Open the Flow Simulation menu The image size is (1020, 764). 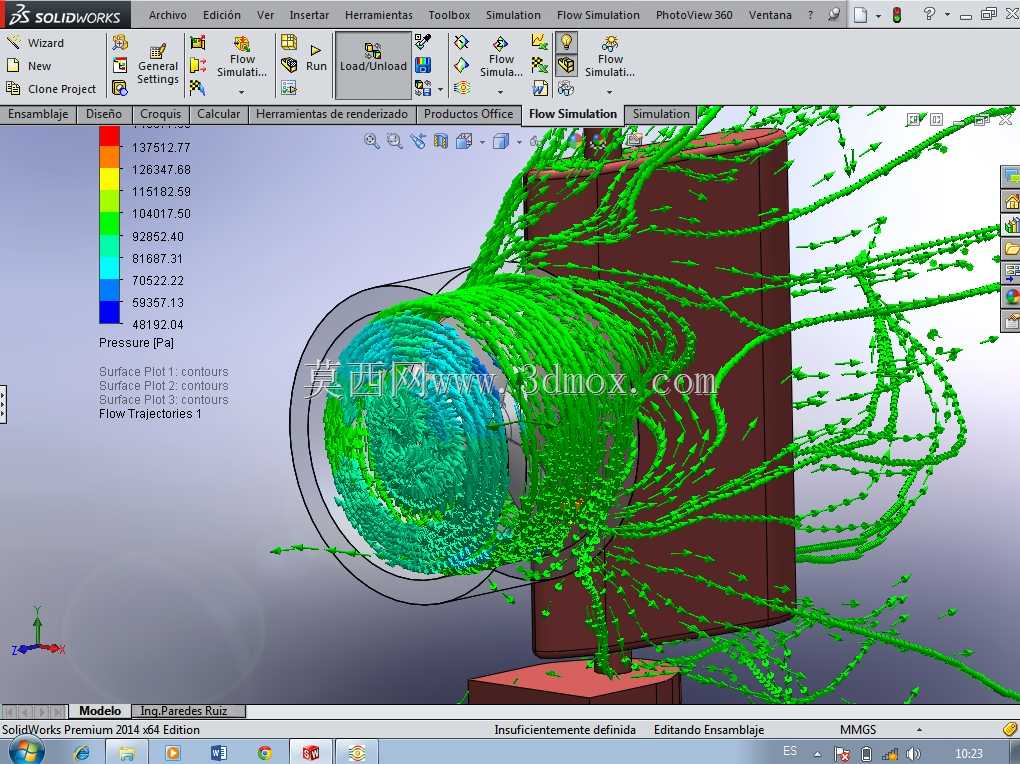point(598,15)
